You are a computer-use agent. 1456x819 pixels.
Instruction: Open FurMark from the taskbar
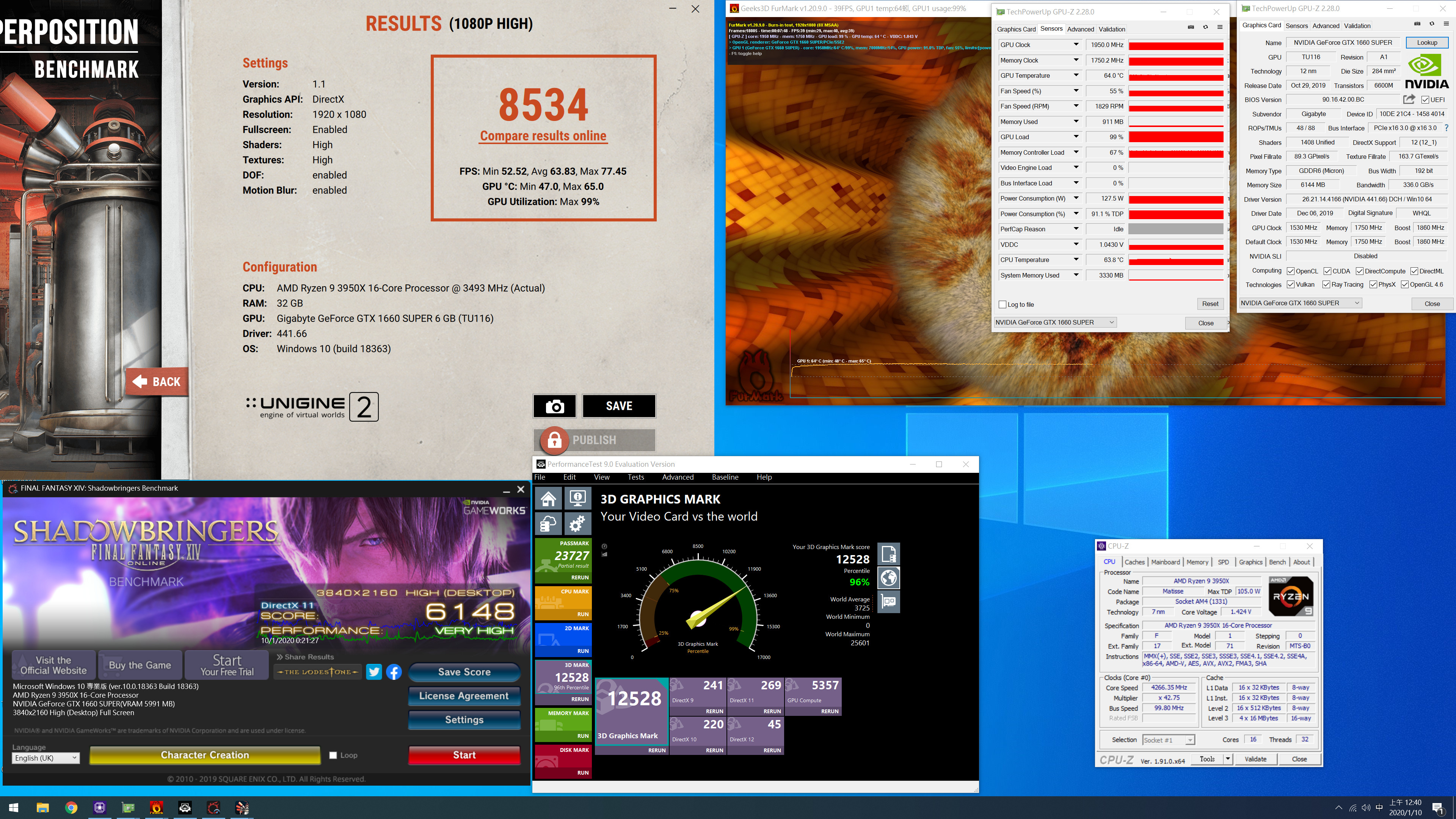[157, 807]
